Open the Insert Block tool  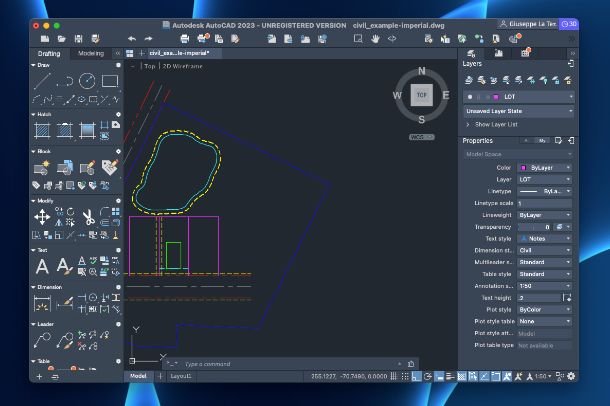click(65, 168)
